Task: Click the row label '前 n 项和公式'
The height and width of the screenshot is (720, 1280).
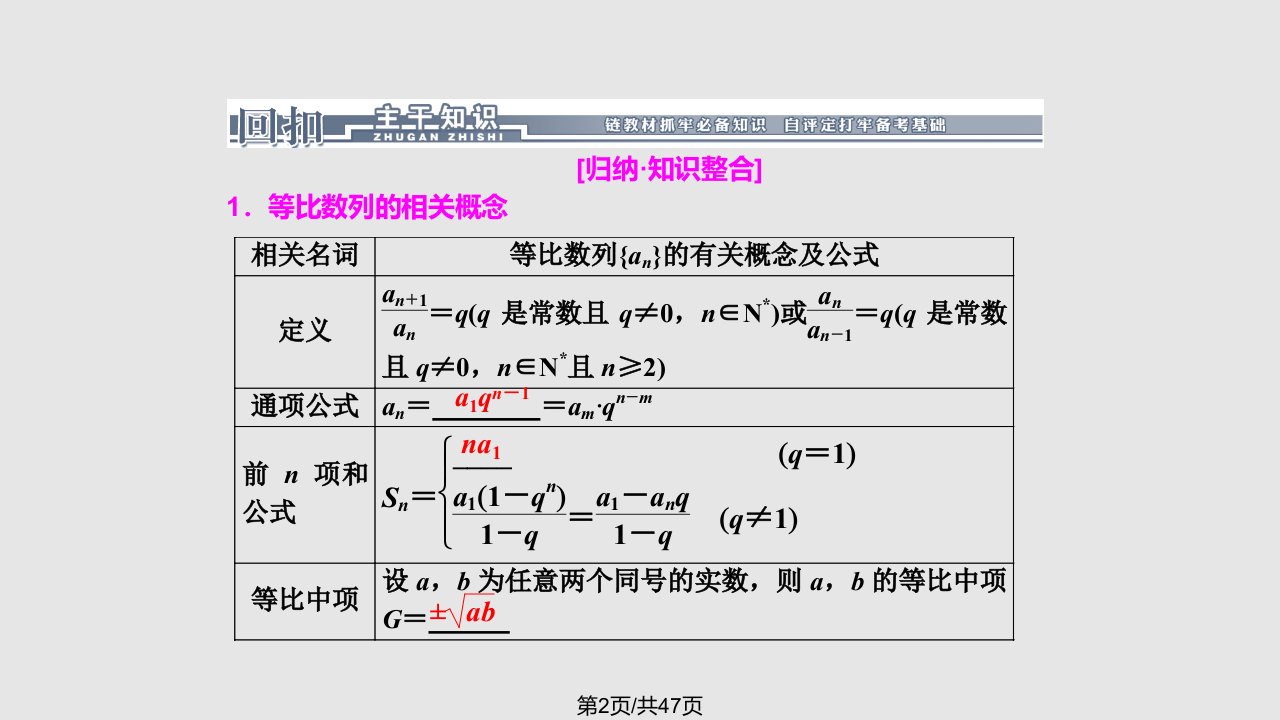Action: tap(305, 494)
